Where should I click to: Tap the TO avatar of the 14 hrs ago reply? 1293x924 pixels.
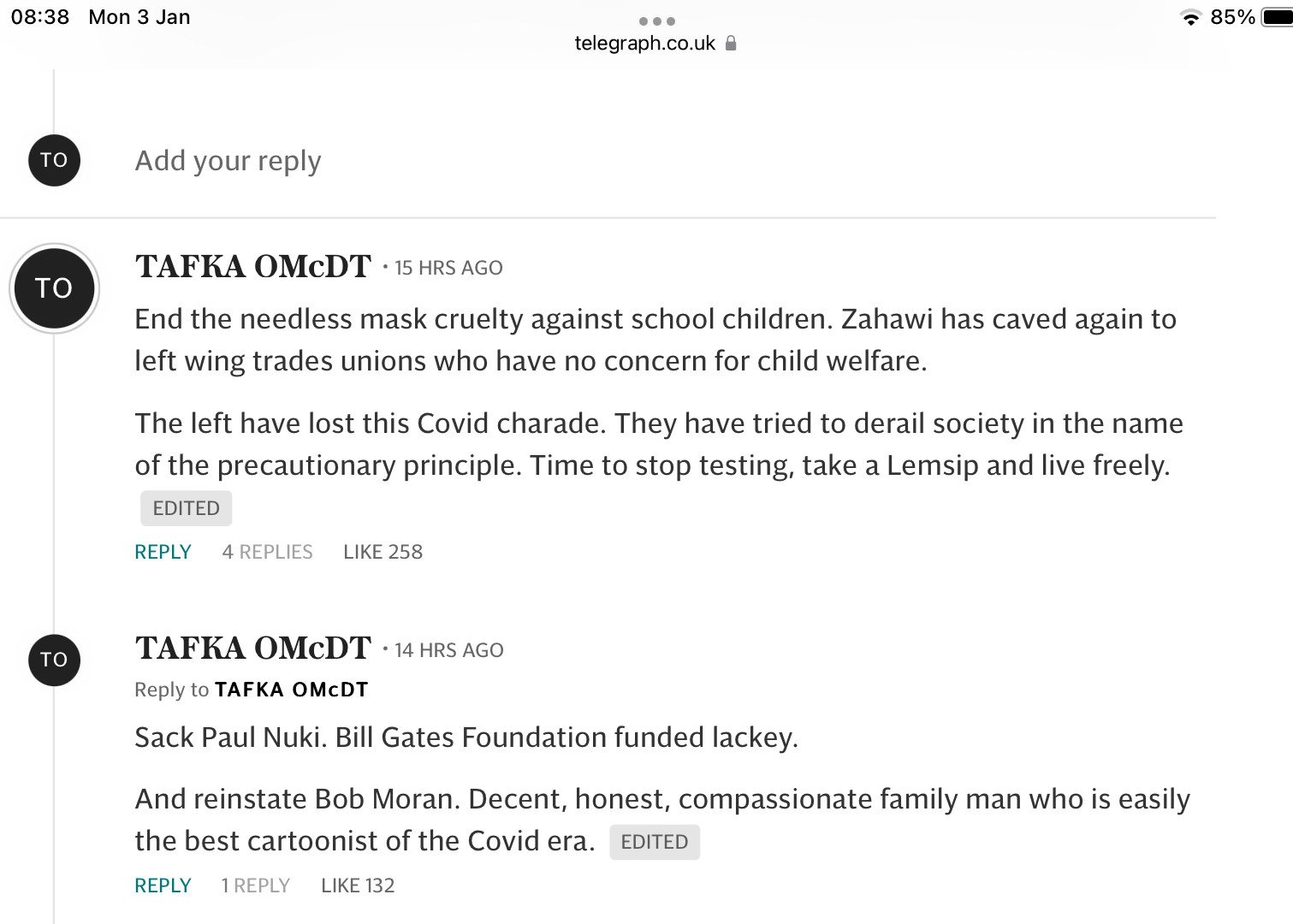[x=54, y=660]
